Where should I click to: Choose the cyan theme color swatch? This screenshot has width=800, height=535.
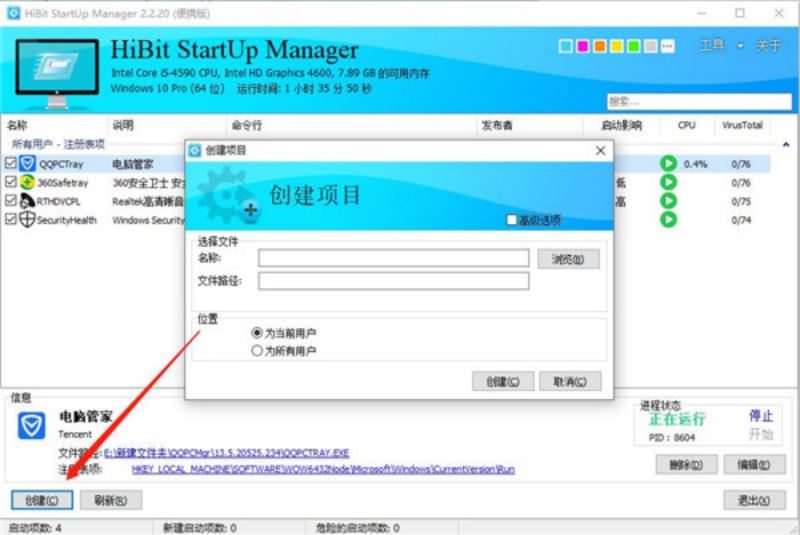[x=565, y=46]
